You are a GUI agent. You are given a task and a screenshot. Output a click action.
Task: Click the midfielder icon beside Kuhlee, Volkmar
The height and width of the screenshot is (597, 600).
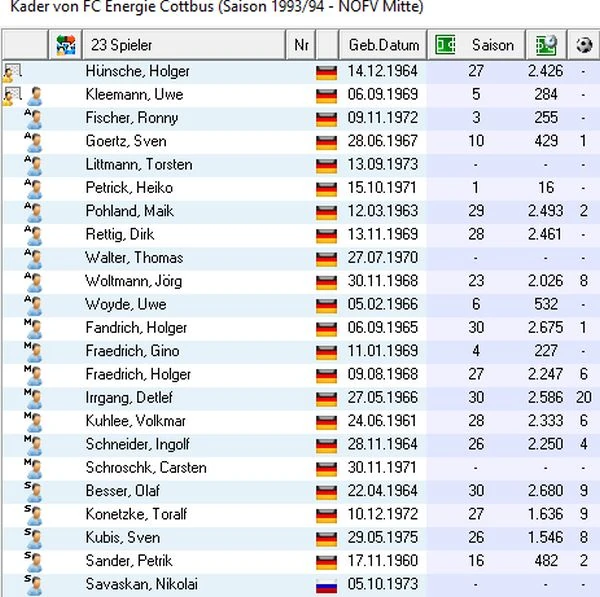click(x=33, y=422)
